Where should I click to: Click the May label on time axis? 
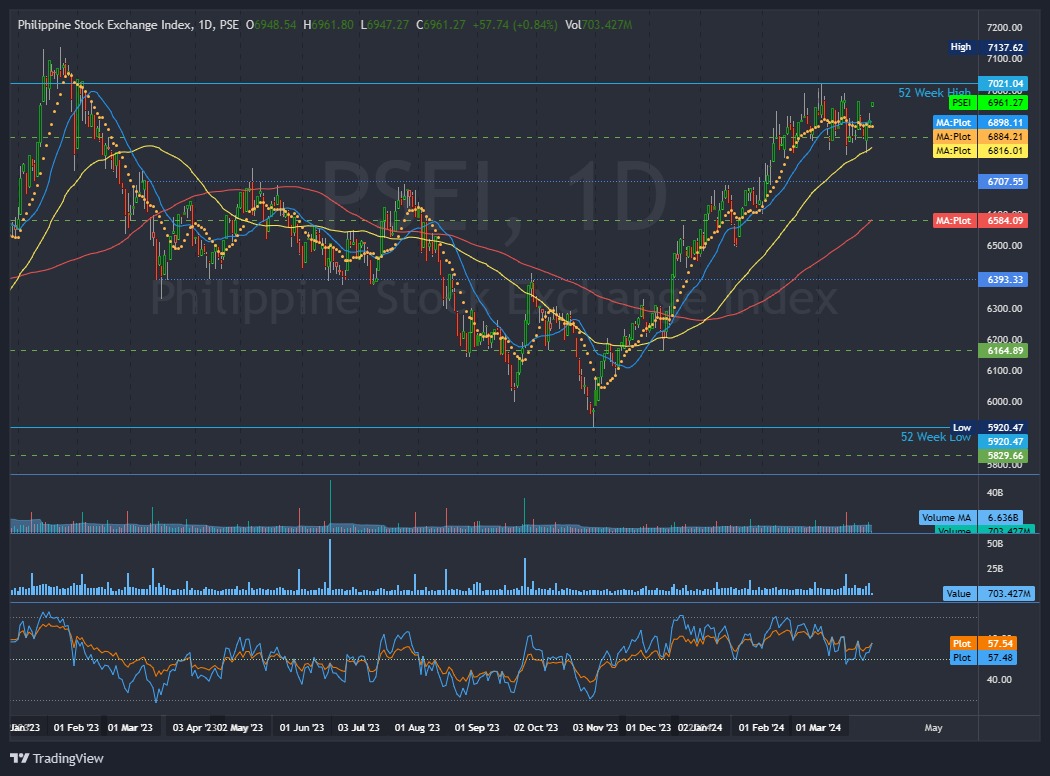[933, 727]
